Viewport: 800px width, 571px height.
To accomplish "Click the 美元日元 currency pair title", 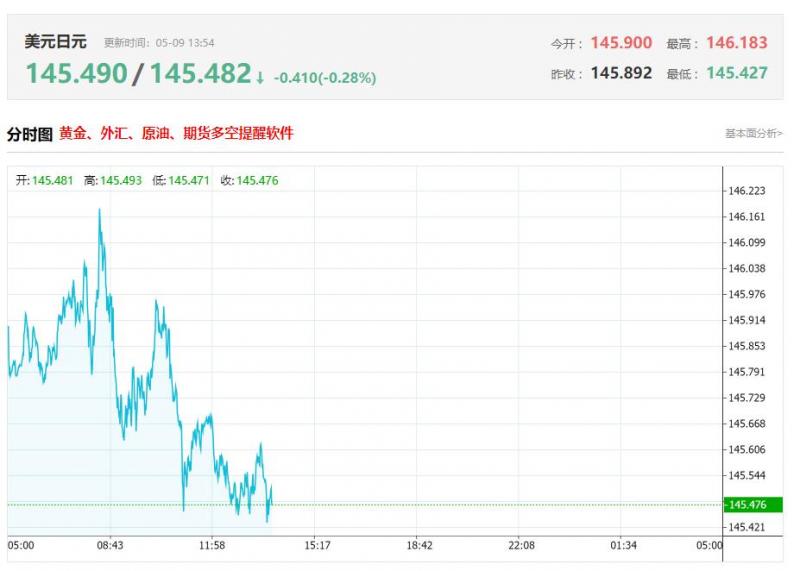I will pyautogui.click(x=56, y=42).
